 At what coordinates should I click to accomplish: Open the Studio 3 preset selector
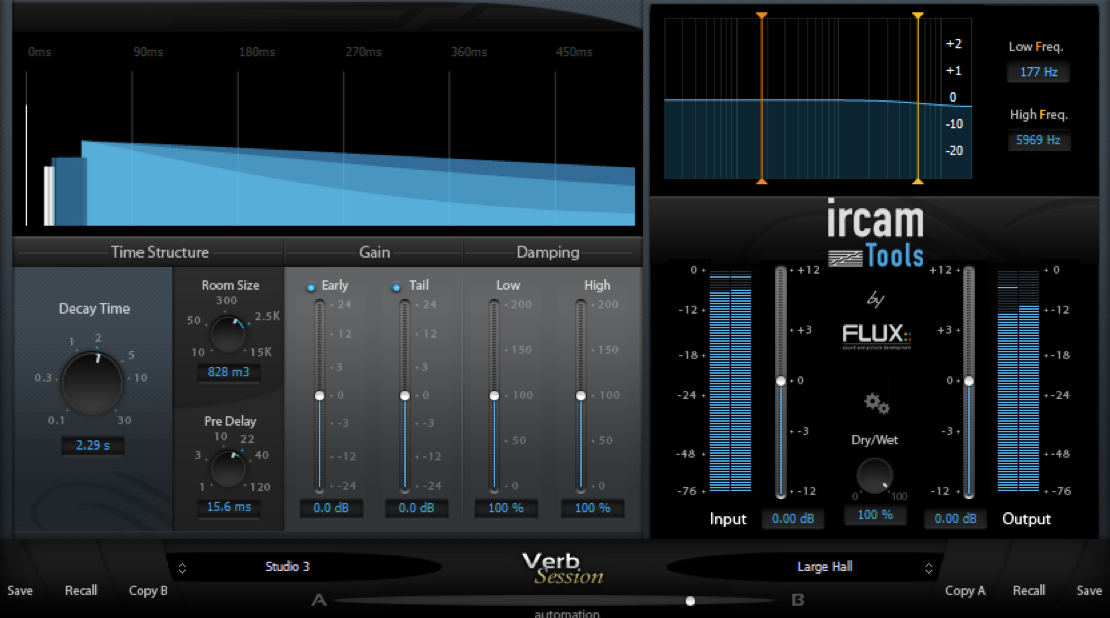tap(287, 567)
